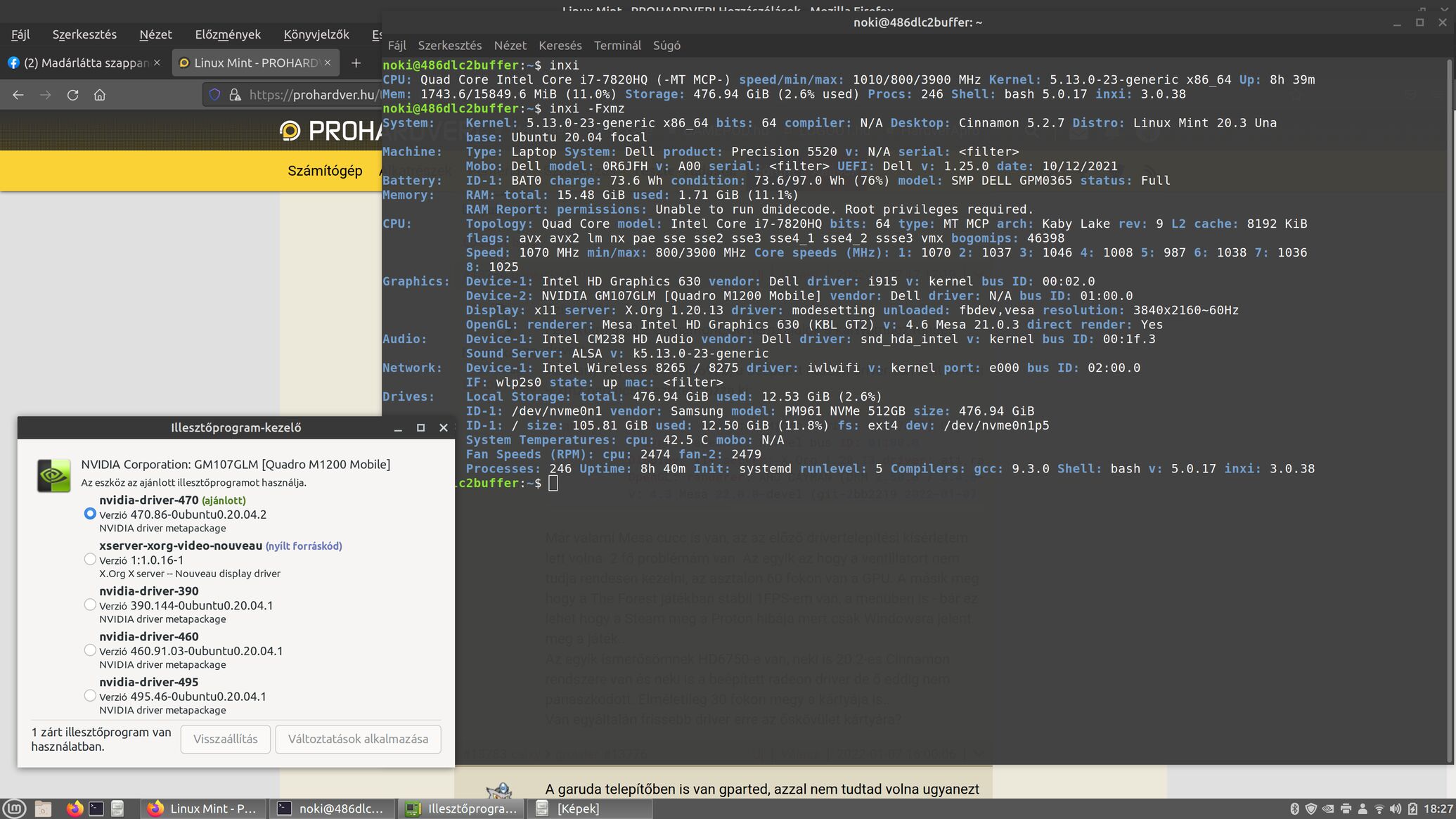Open Firefox Nézet menu
The image size is (1456, 819).
[155, 34]
